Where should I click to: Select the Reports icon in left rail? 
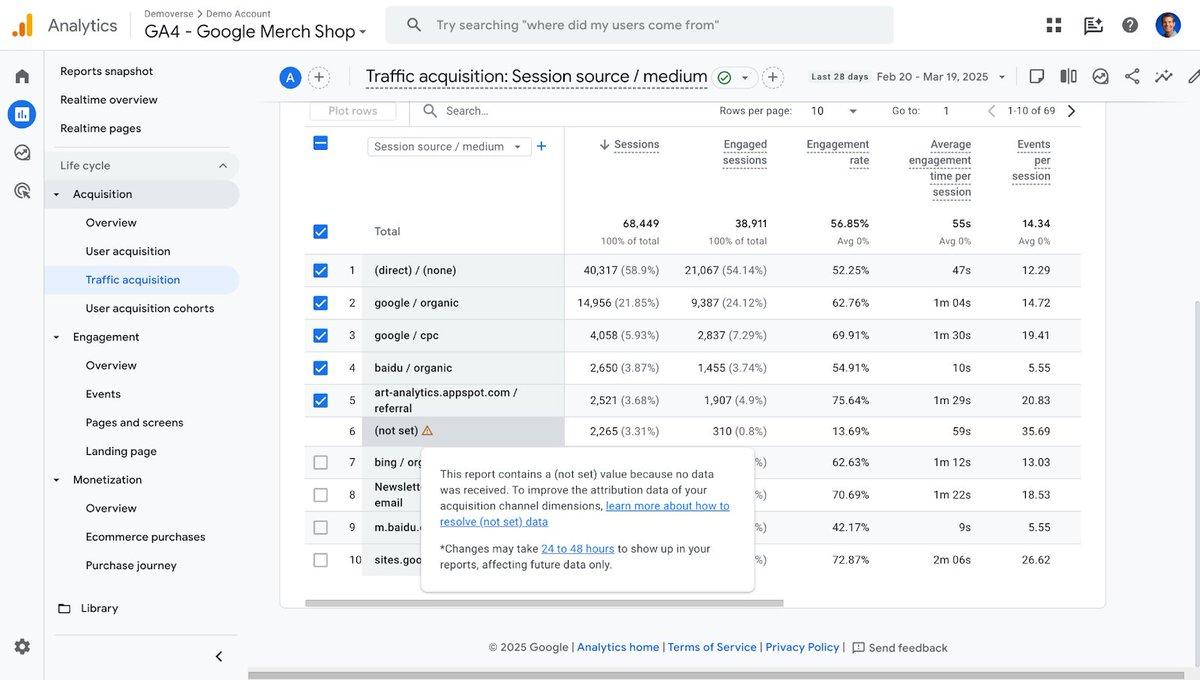pyautogui.click(x=22, y=114)
